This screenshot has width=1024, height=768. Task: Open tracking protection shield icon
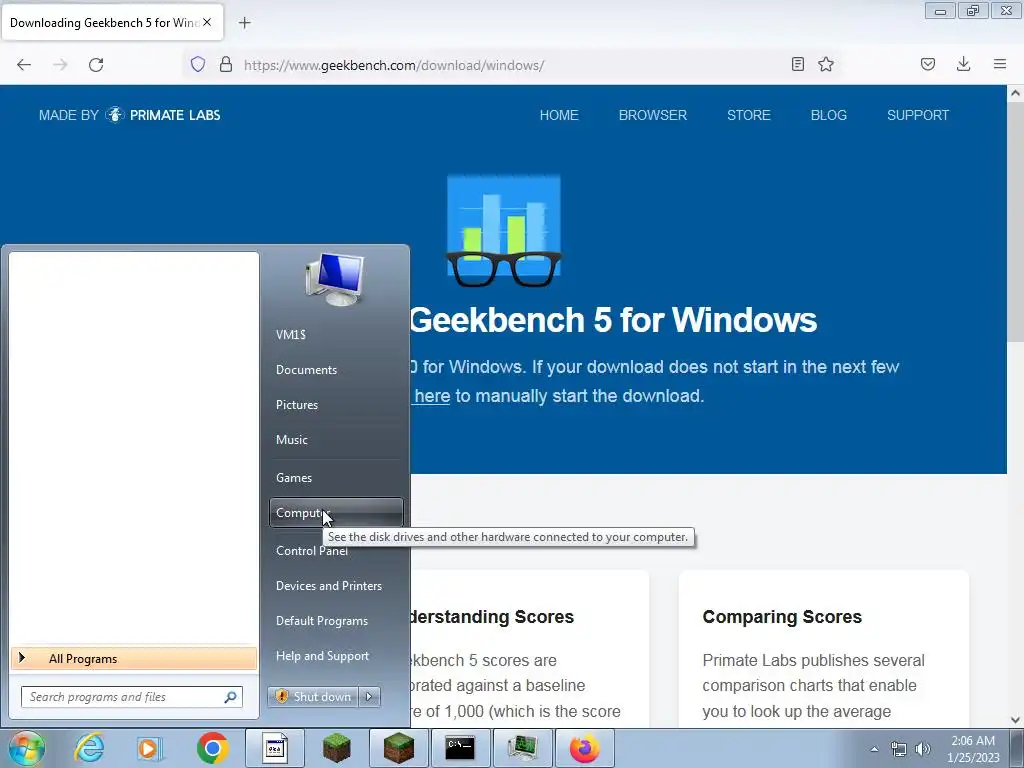[198, 64]
